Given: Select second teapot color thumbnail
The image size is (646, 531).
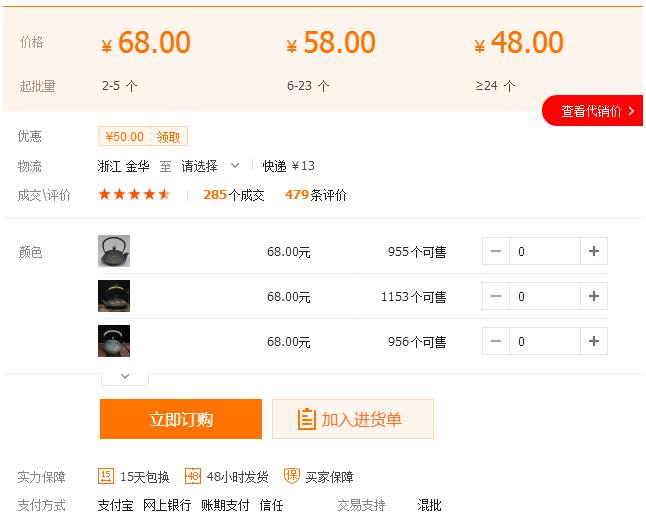Looking at the screenshot, I should pos(114,296).
